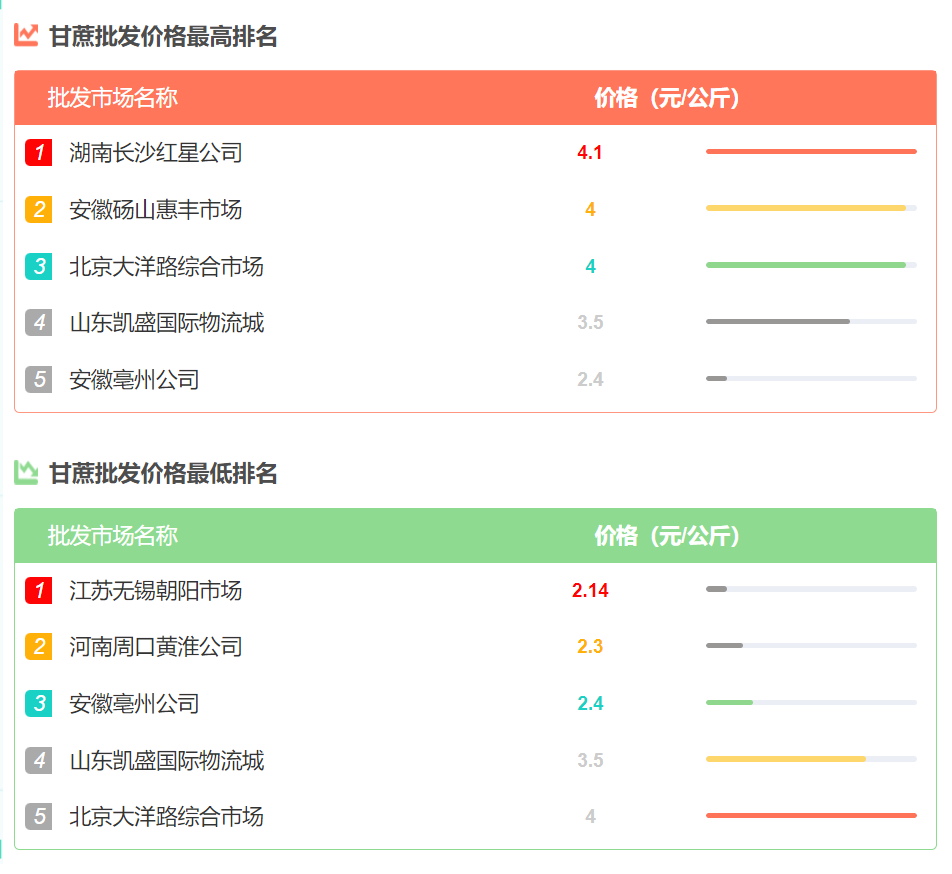Select 湖南长沙红星公司 market name
The image size is (952, 874).
click(x=155, y=152)
